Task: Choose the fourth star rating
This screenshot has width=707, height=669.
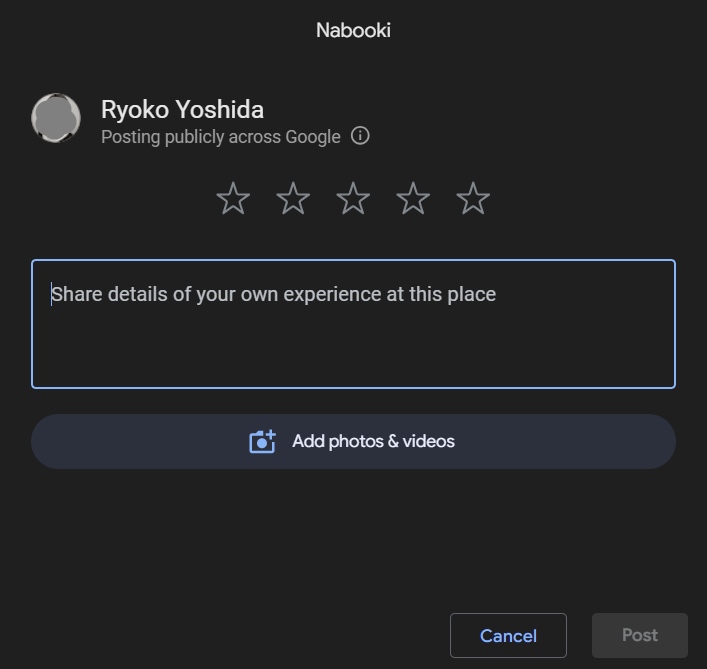Action: coord(413,198)
